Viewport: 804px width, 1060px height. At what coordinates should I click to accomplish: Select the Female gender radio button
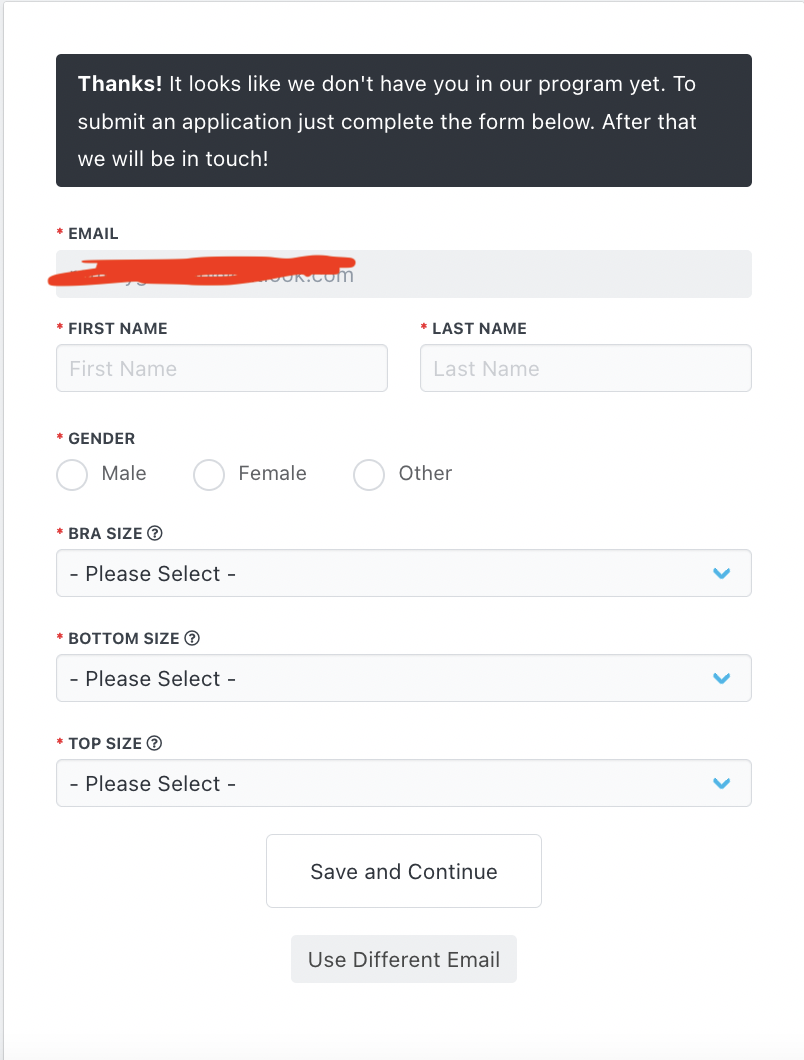(209, 475)
